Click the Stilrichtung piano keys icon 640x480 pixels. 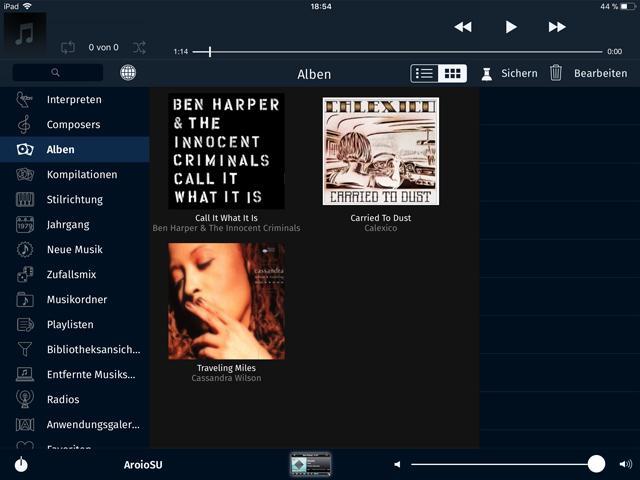tap(25, 200)
